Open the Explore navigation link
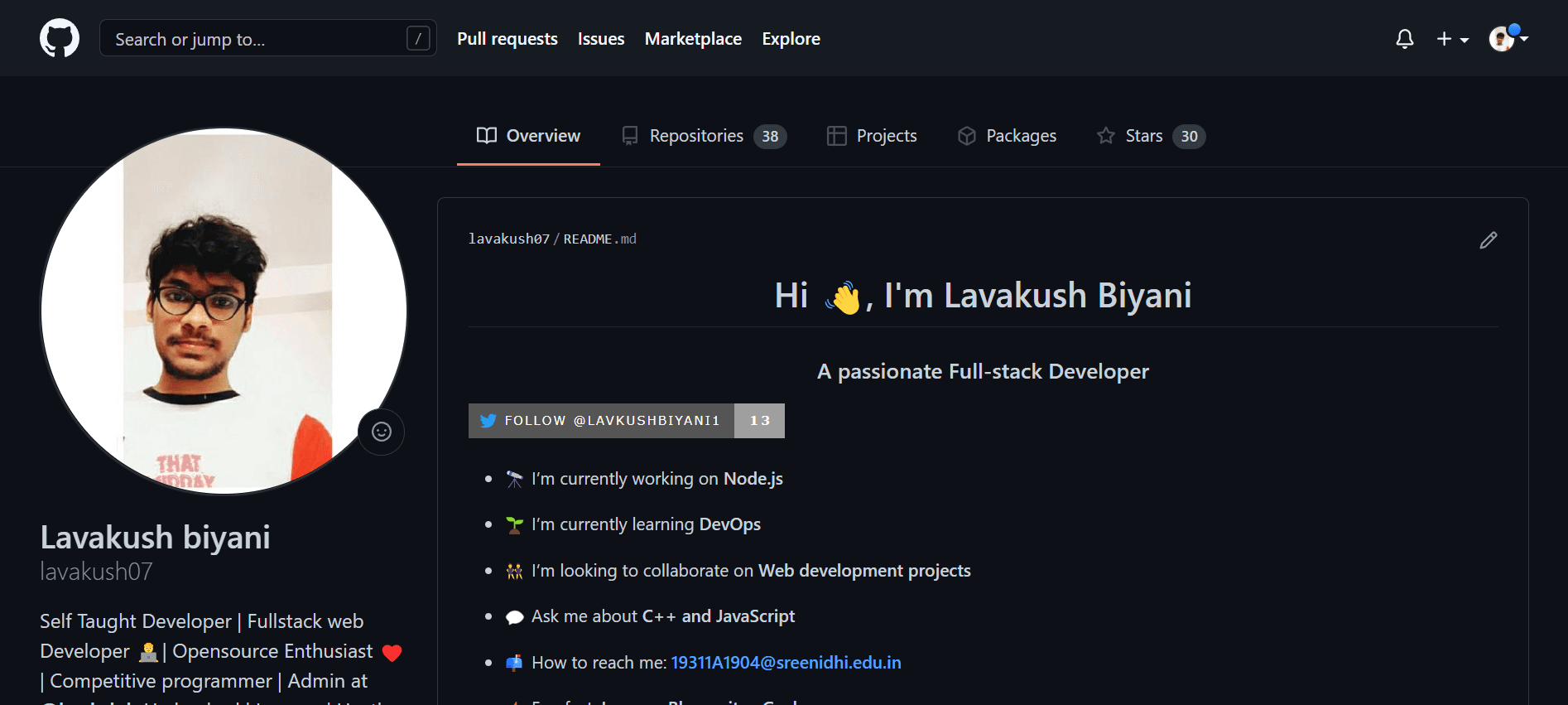This screenshot has height=705, width=1568. [791, 39]
